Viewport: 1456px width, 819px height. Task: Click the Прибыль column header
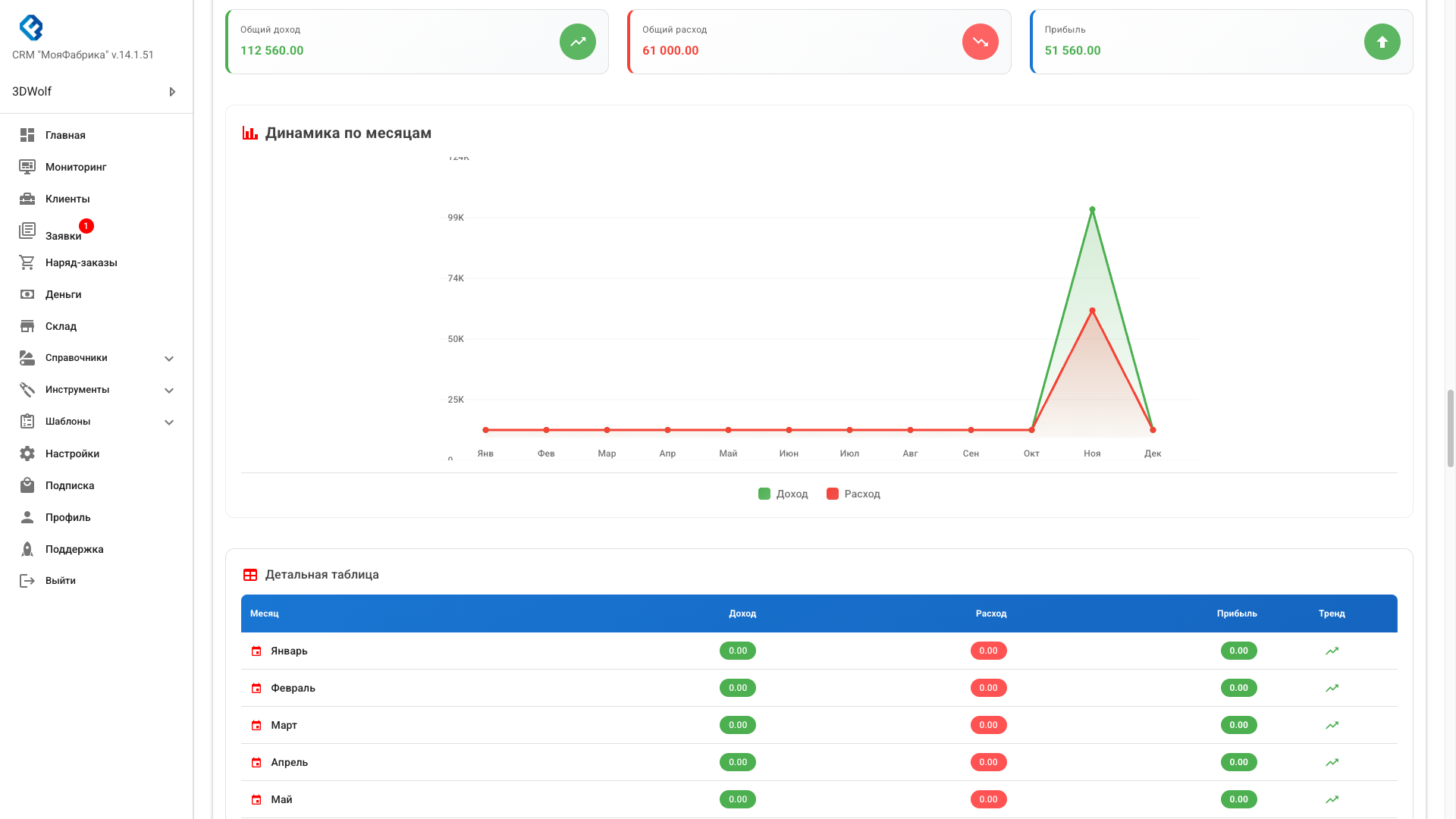(x=1236, y=613)
